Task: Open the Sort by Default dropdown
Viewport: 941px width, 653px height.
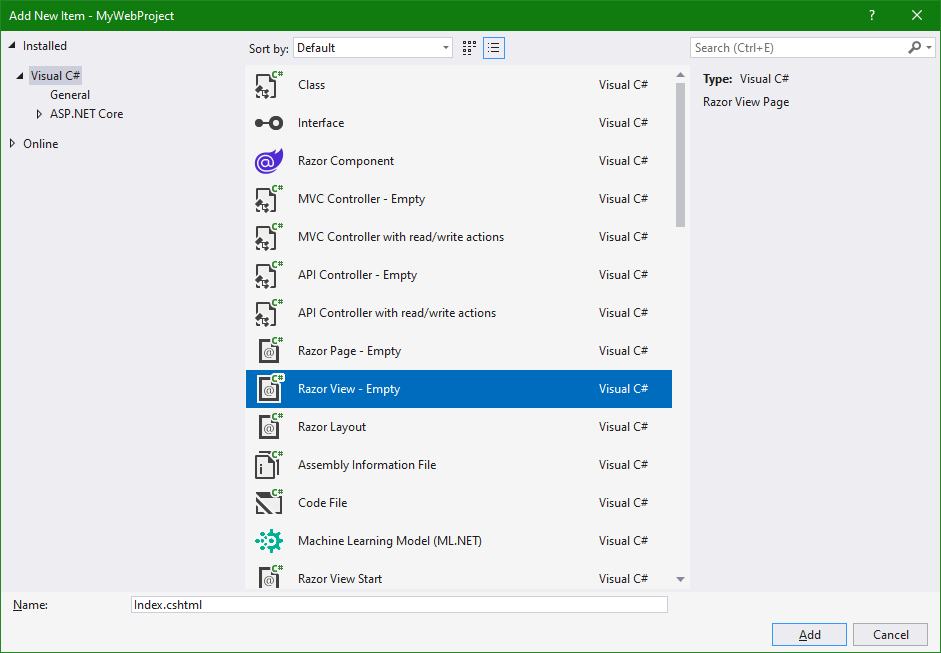Action: tap(373, 48)
